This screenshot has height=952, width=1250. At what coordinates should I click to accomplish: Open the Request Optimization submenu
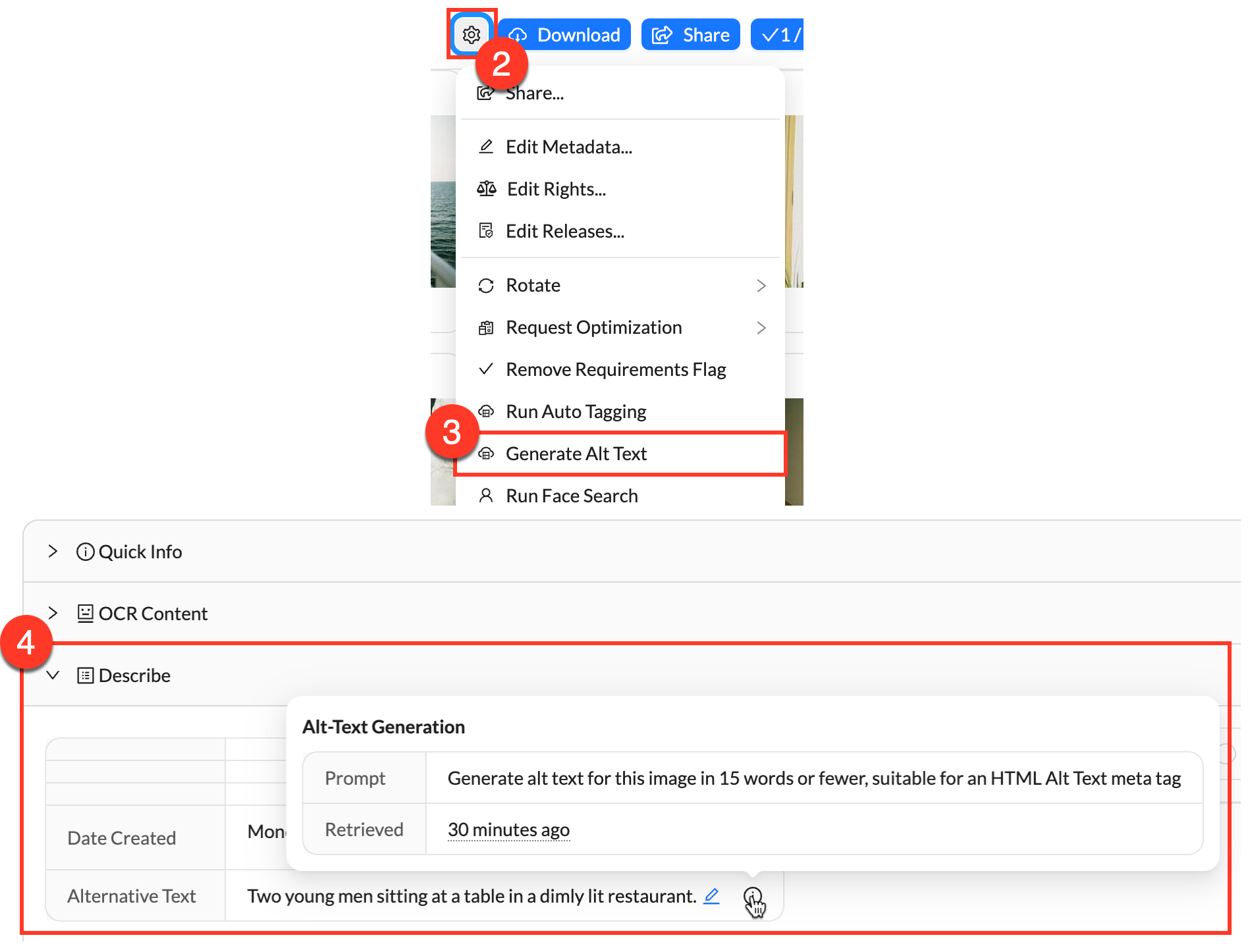[761, 327]
